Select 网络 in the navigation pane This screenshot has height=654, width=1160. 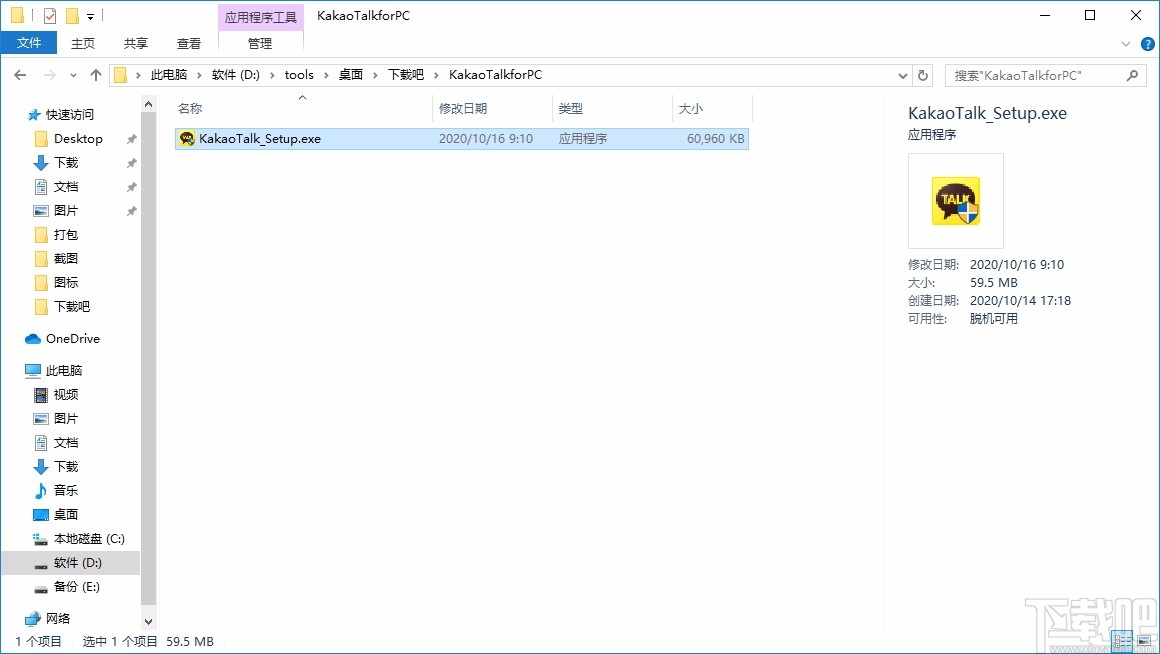[58, 618]
